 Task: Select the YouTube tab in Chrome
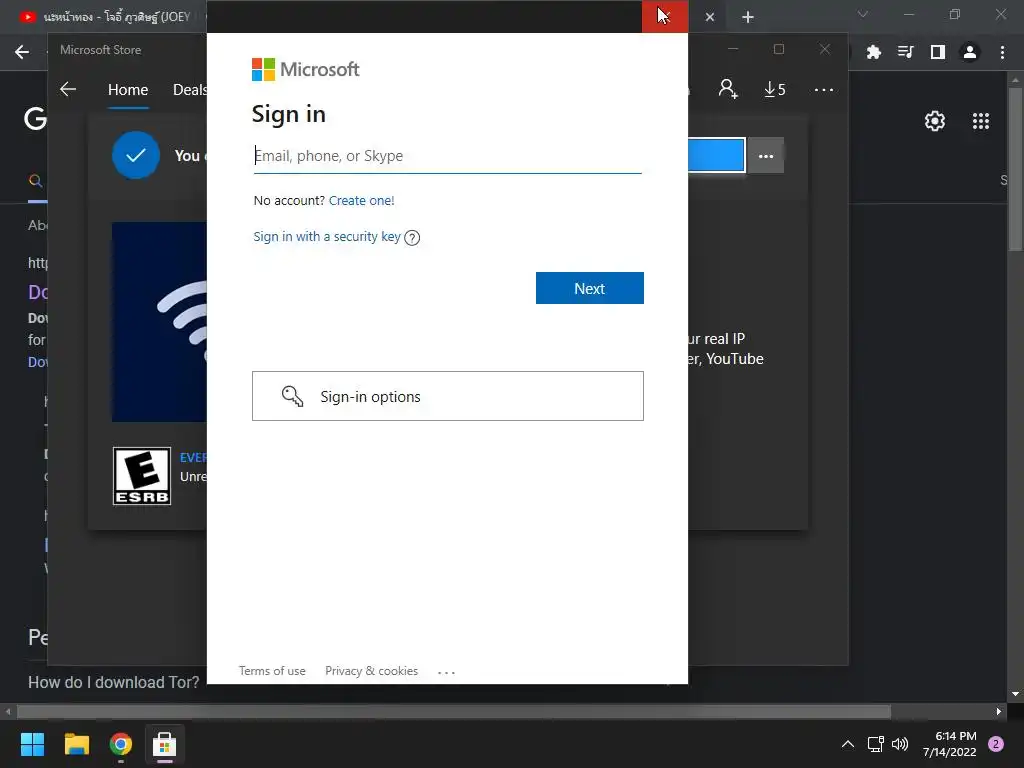click(108, 17)
